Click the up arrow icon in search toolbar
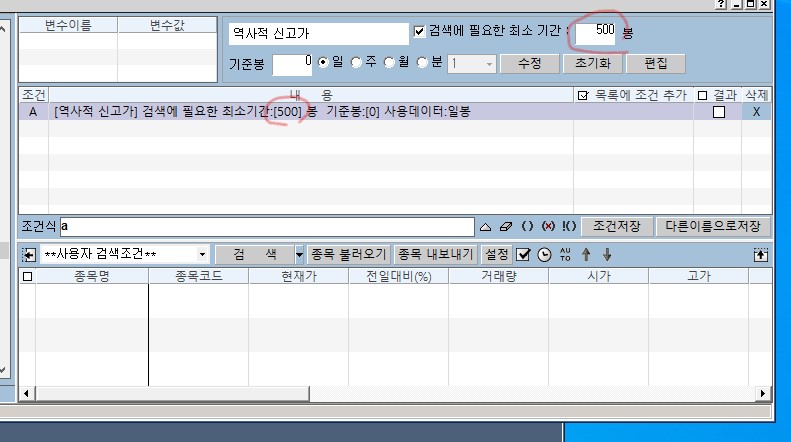 point(587,255)
